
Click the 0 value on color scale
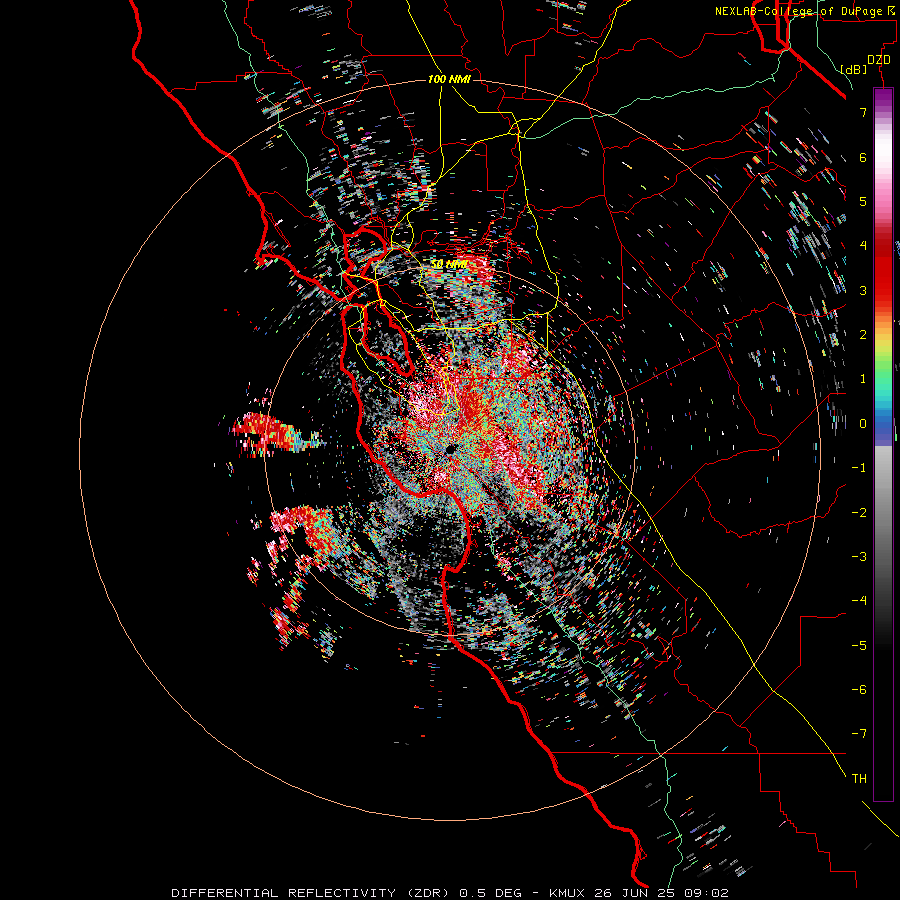click(x=863, y=424)
